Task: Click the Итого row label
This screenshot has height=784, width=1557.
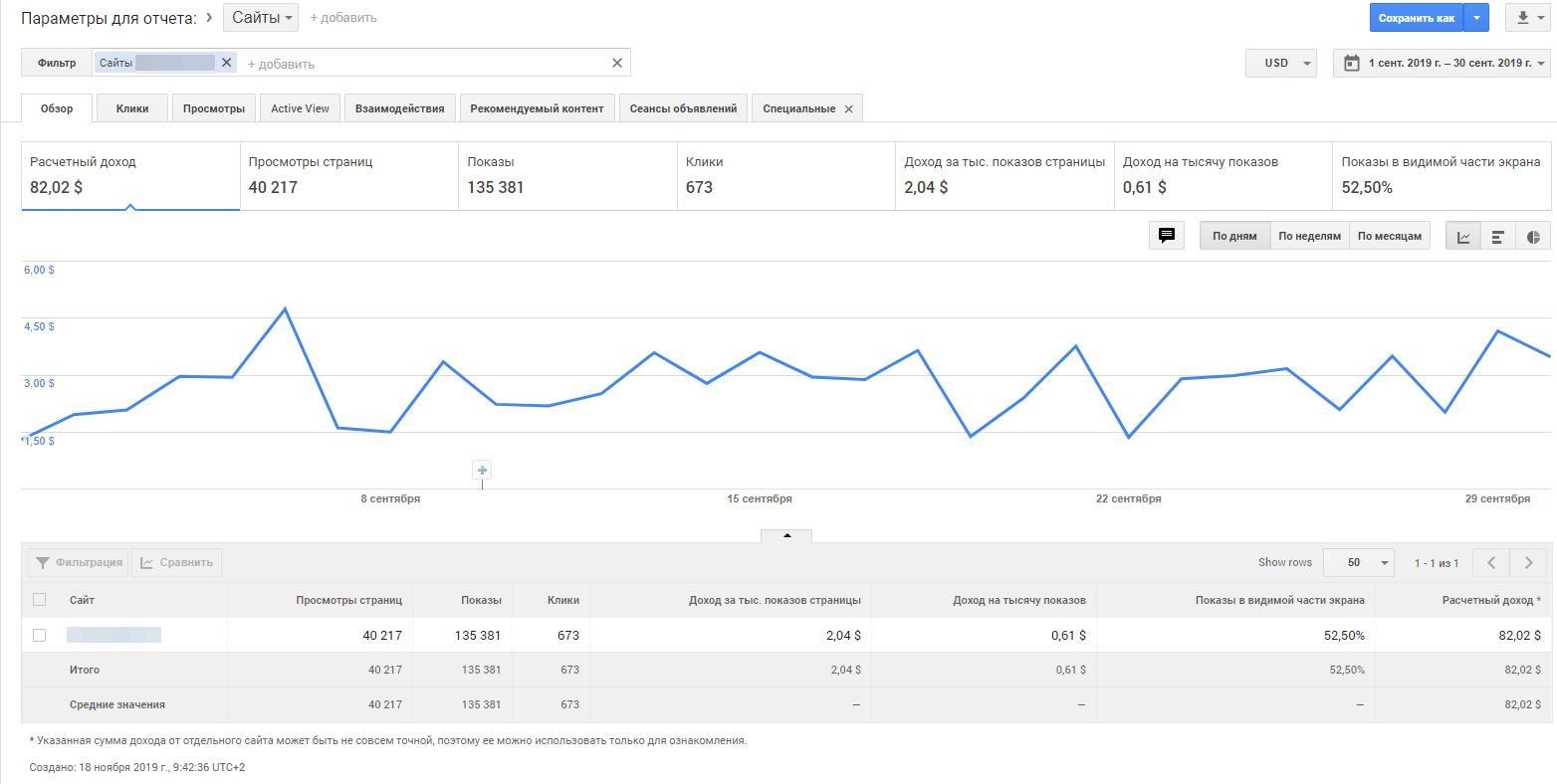Action: (85, 670)
